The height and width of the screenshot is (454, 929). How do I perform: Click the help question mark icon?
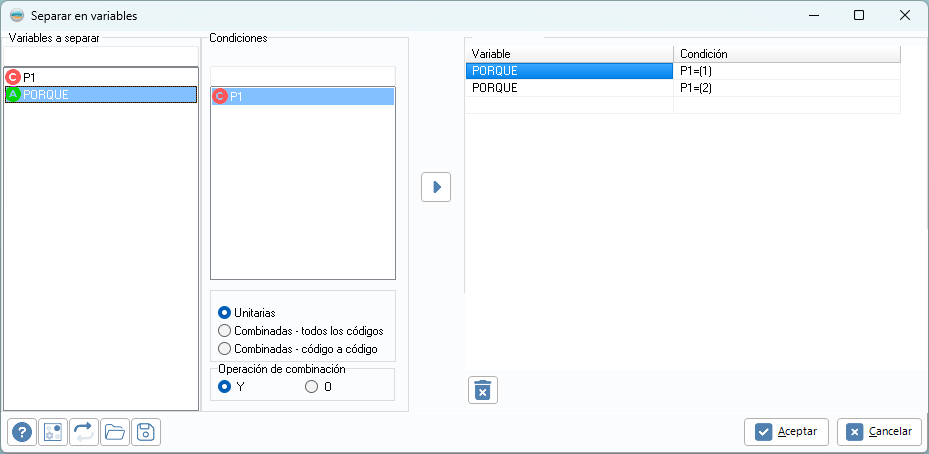coord(22,432)
